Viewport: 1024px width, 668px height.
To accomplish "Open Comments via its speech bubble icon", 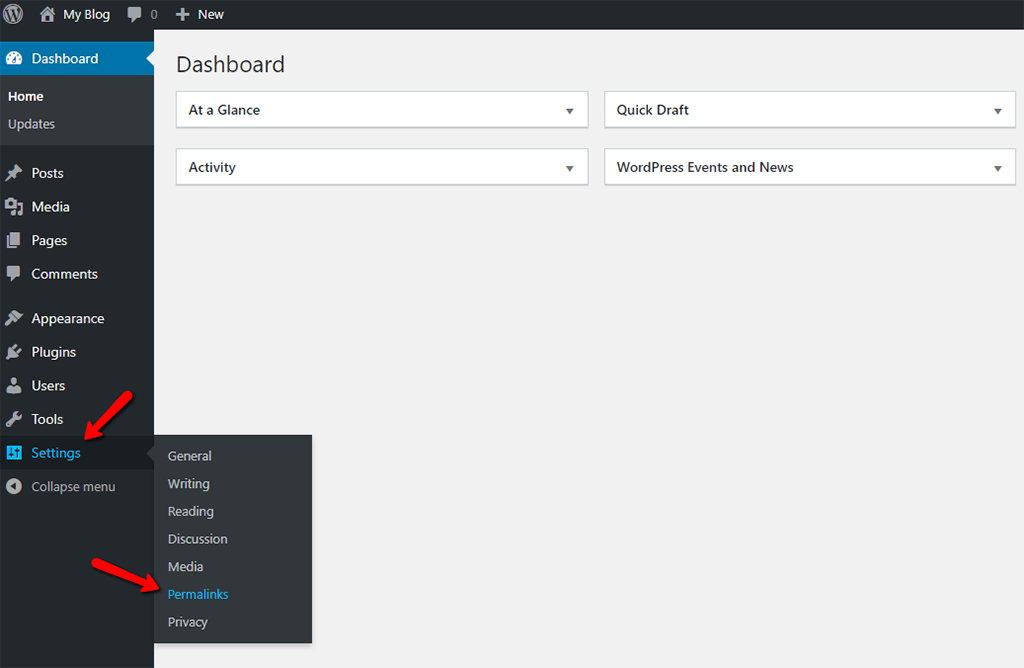I will tap(16, 274).
